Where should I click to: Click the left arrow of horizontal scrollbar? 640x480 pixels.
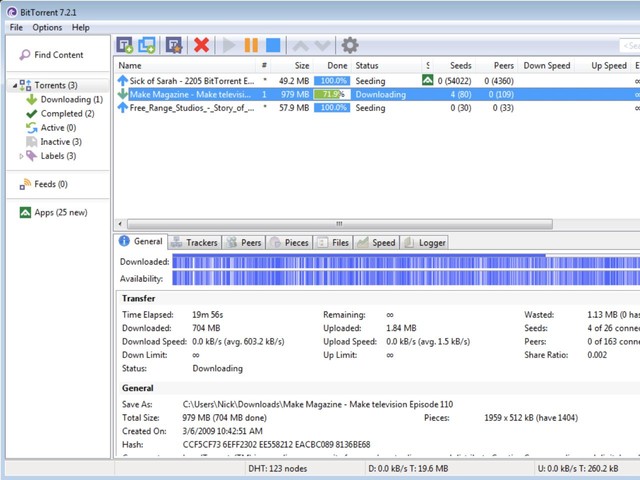pyautogui.click(x=120, y=224)
